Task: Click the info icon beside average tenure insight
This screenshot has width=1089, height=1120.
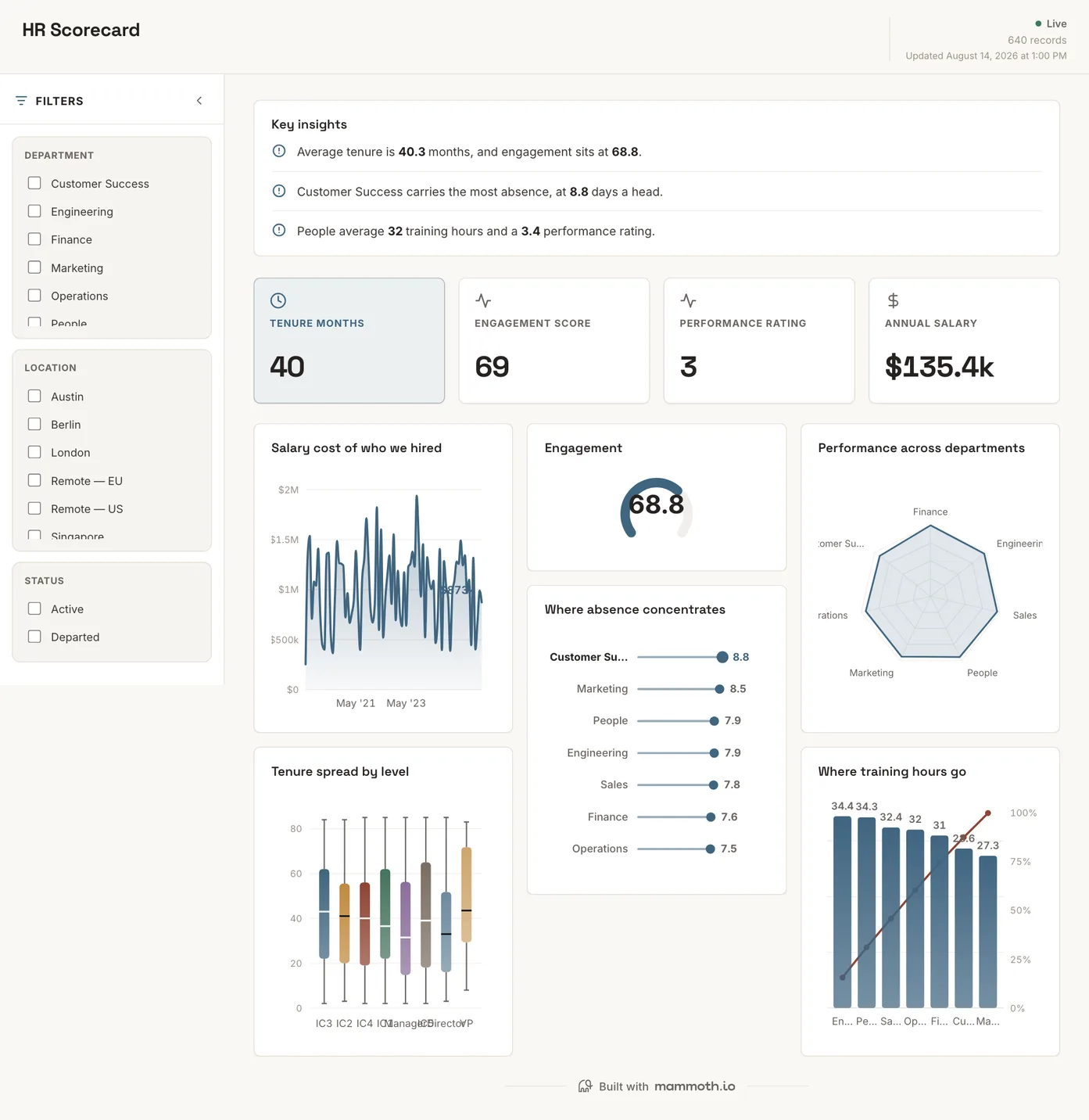Action: pos(279,152)
